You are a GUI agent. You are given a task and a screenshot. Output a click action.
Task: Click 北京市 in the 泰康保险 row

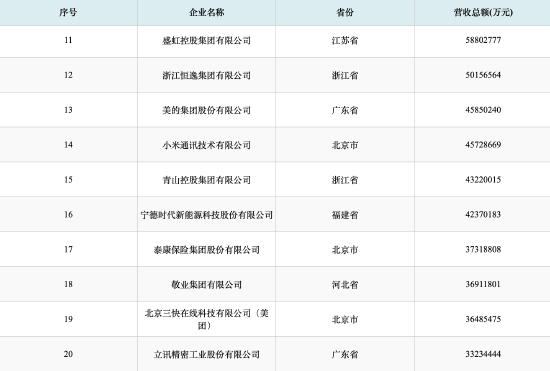(345, 250)
